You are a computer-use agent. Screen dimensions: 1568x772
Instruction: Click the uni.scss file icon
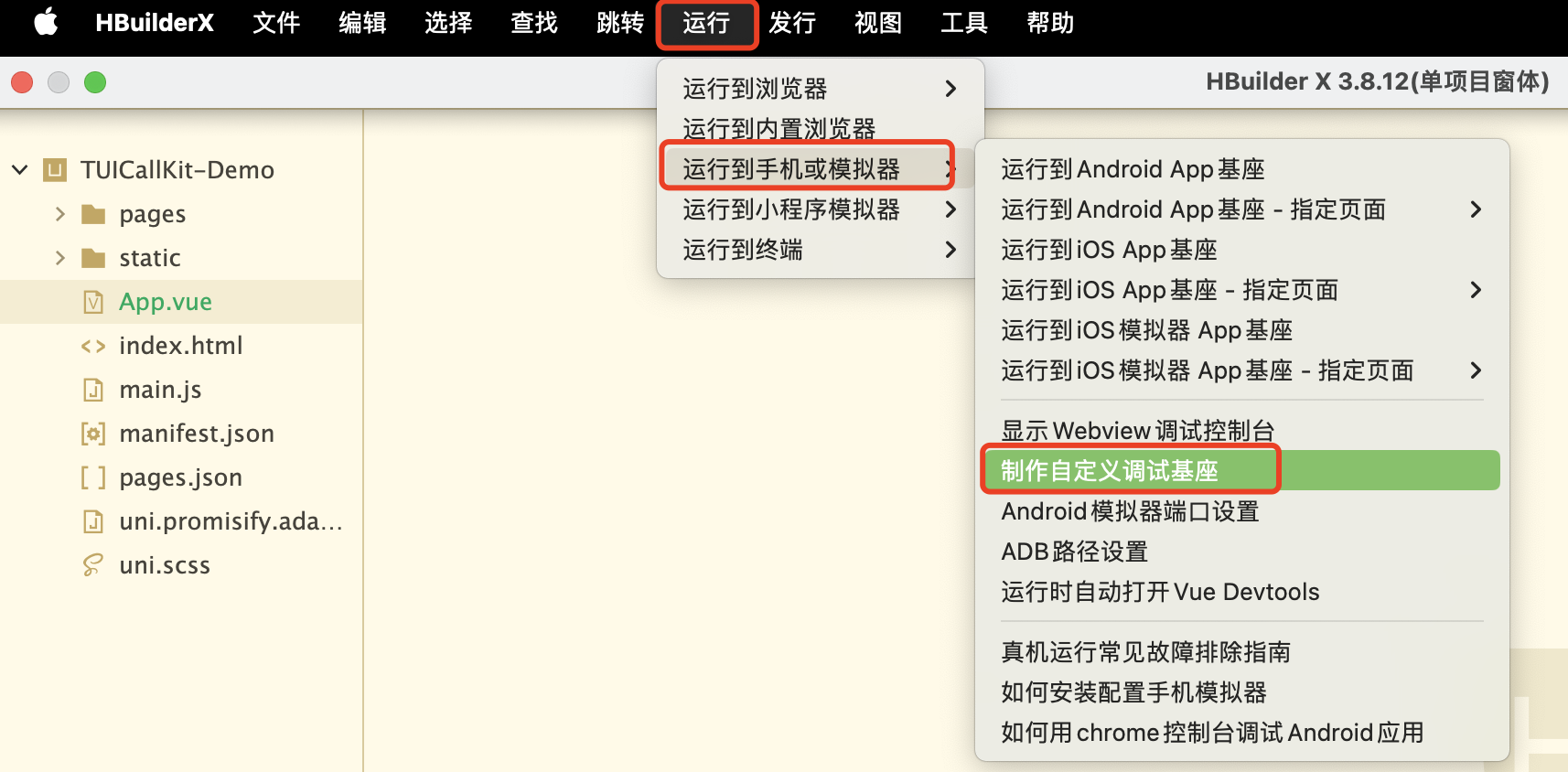point(93,565)
